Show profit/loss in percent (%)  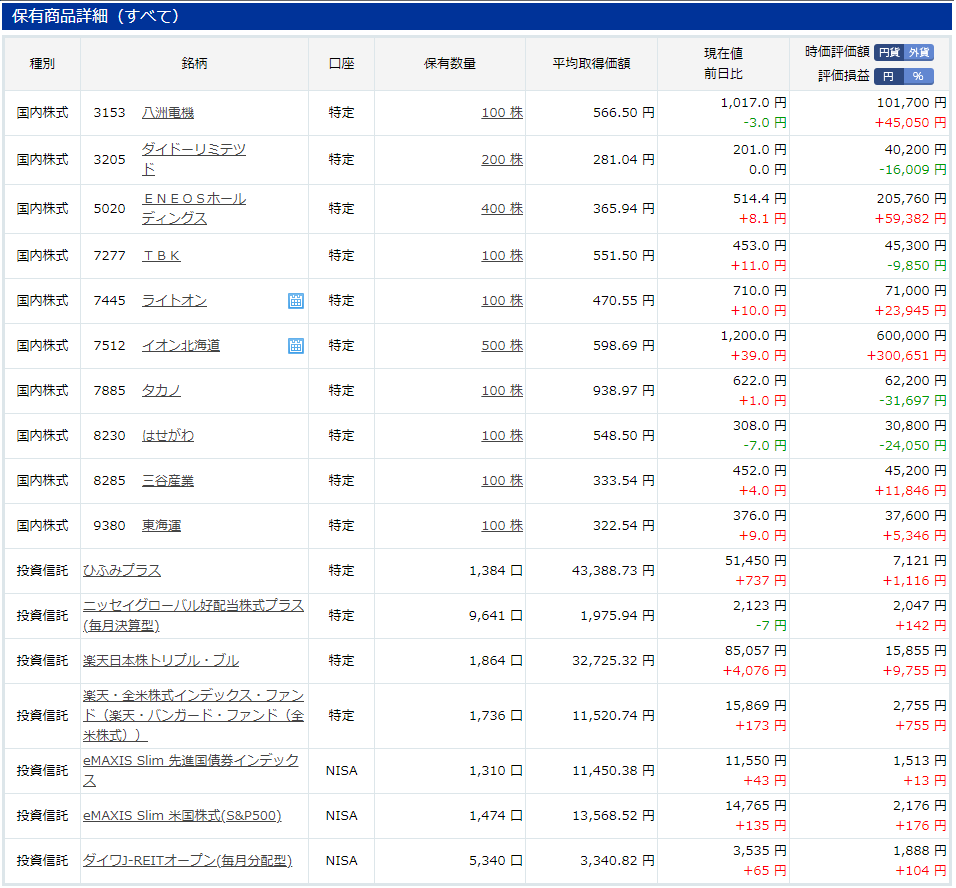[919, 76]
